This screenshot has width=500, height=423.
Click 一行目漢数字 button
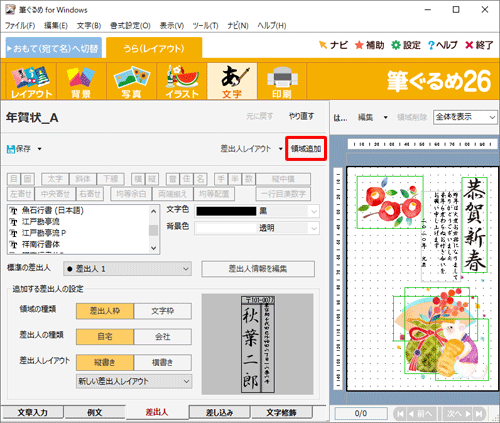pyautogui.click(x=283, y=194)
